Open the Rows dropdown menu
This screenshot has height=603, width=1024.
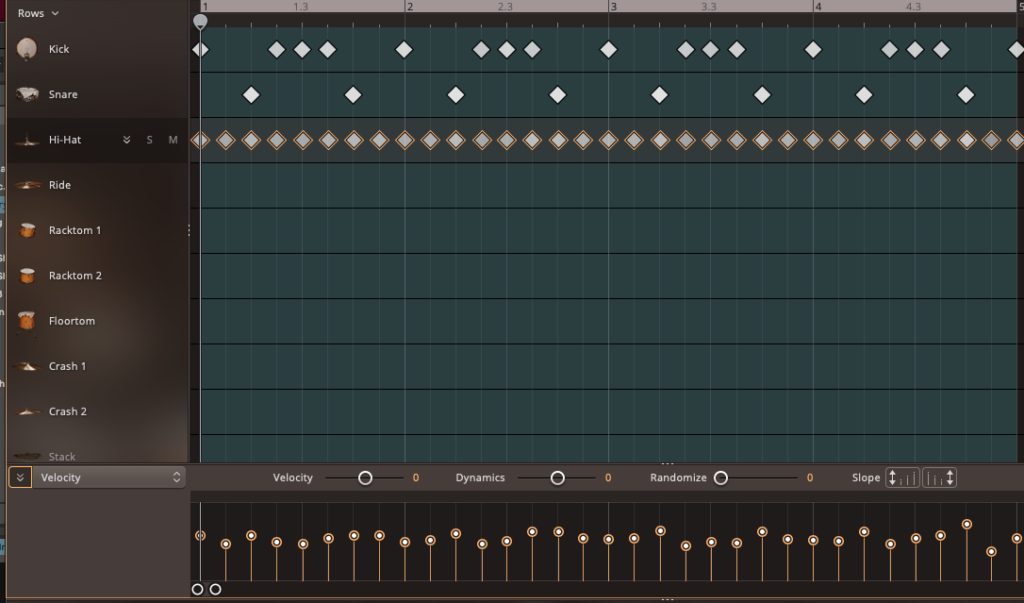point(38,14)
